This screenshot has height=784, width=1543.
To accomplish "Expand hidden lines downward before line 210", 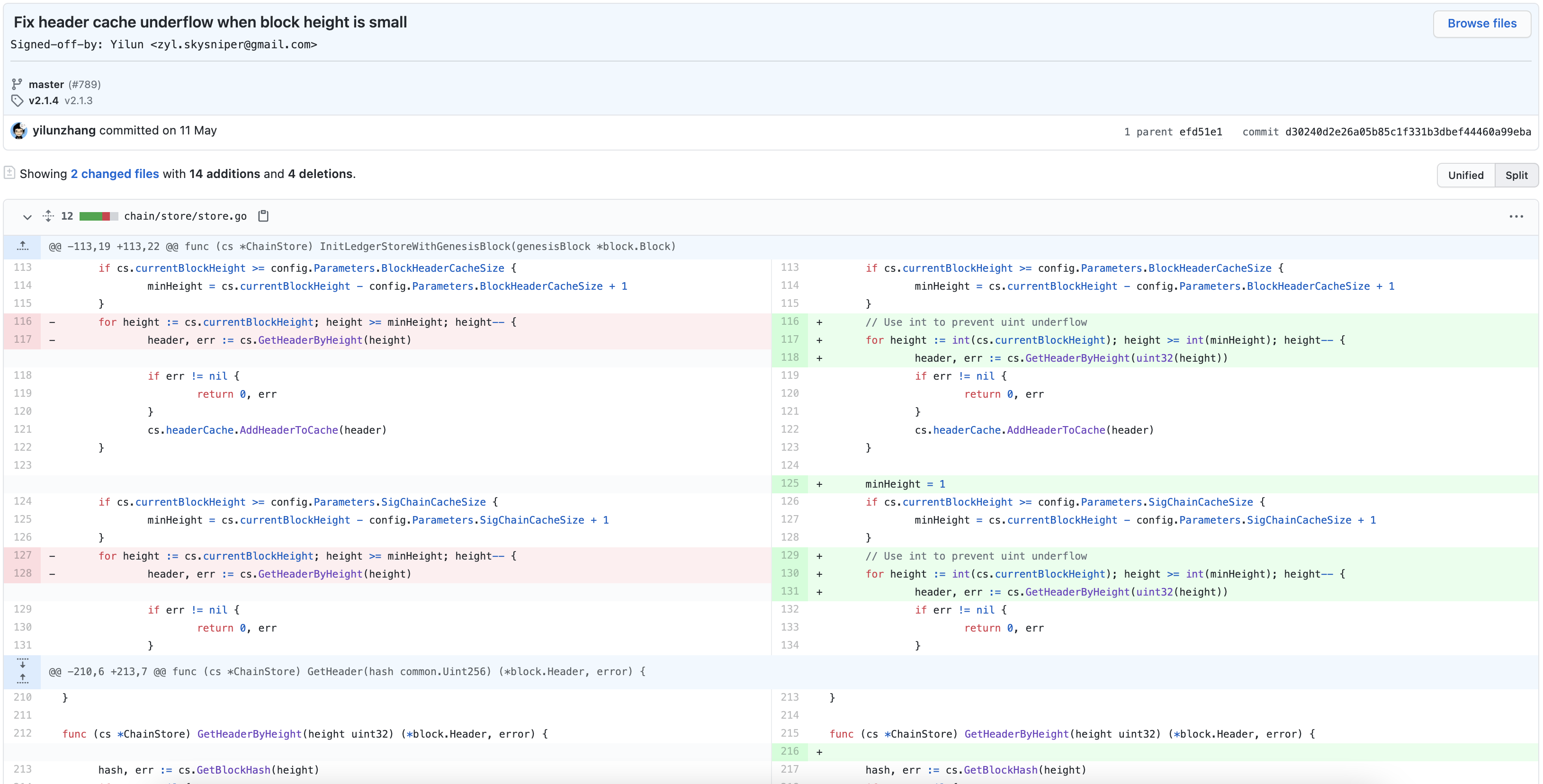I will pos(23,664).
